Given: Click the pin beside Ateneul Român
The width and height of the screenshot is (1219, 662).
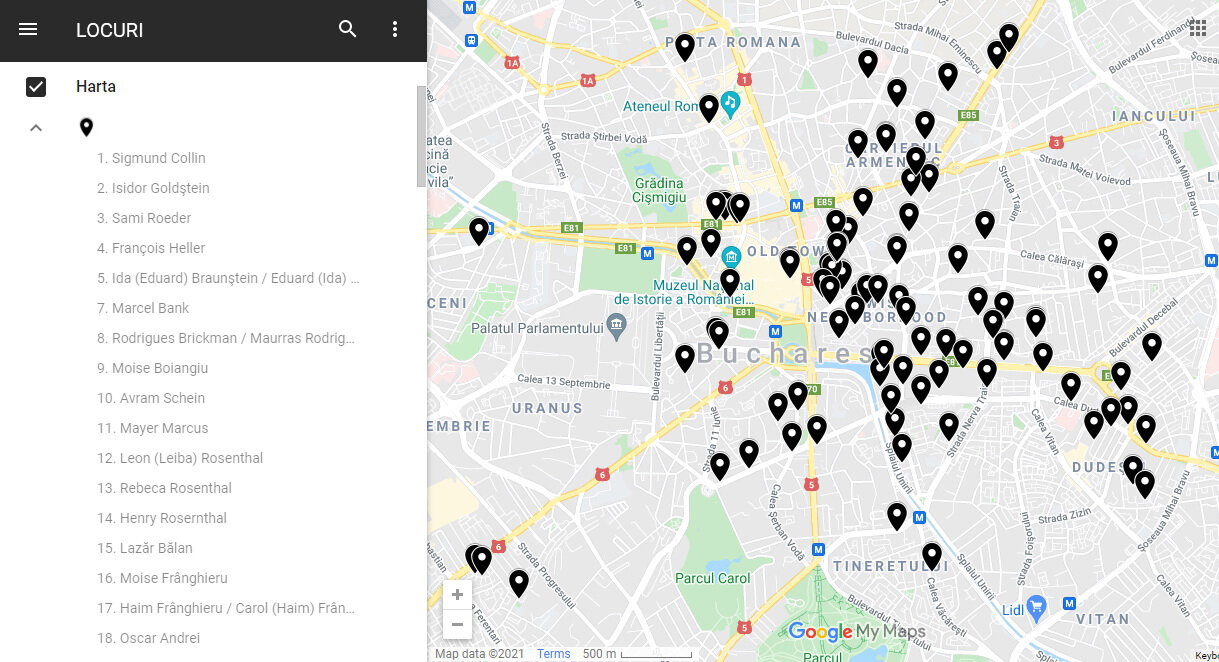Looking at the screenshot, I should point(709,107).
